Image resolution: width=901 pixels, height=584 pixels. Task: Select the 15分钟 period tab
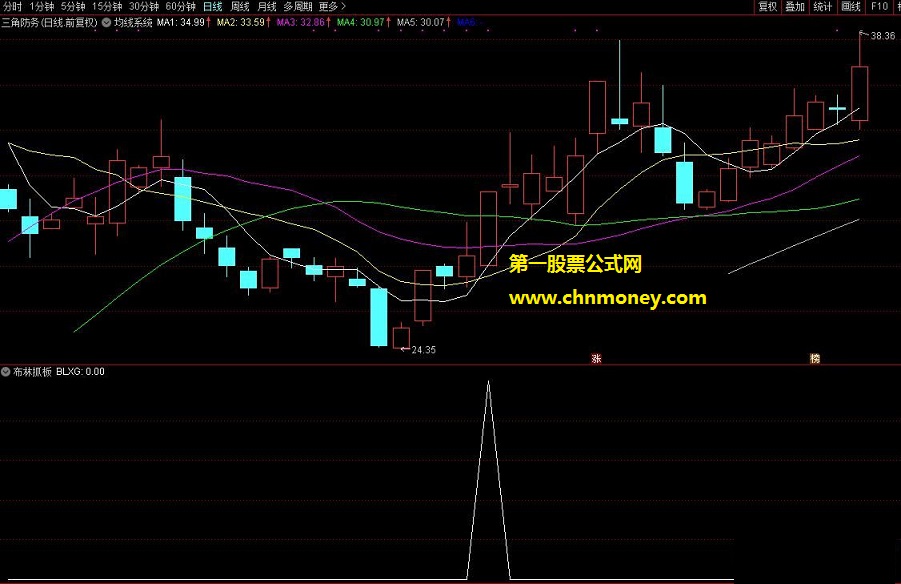click(107, 6)
